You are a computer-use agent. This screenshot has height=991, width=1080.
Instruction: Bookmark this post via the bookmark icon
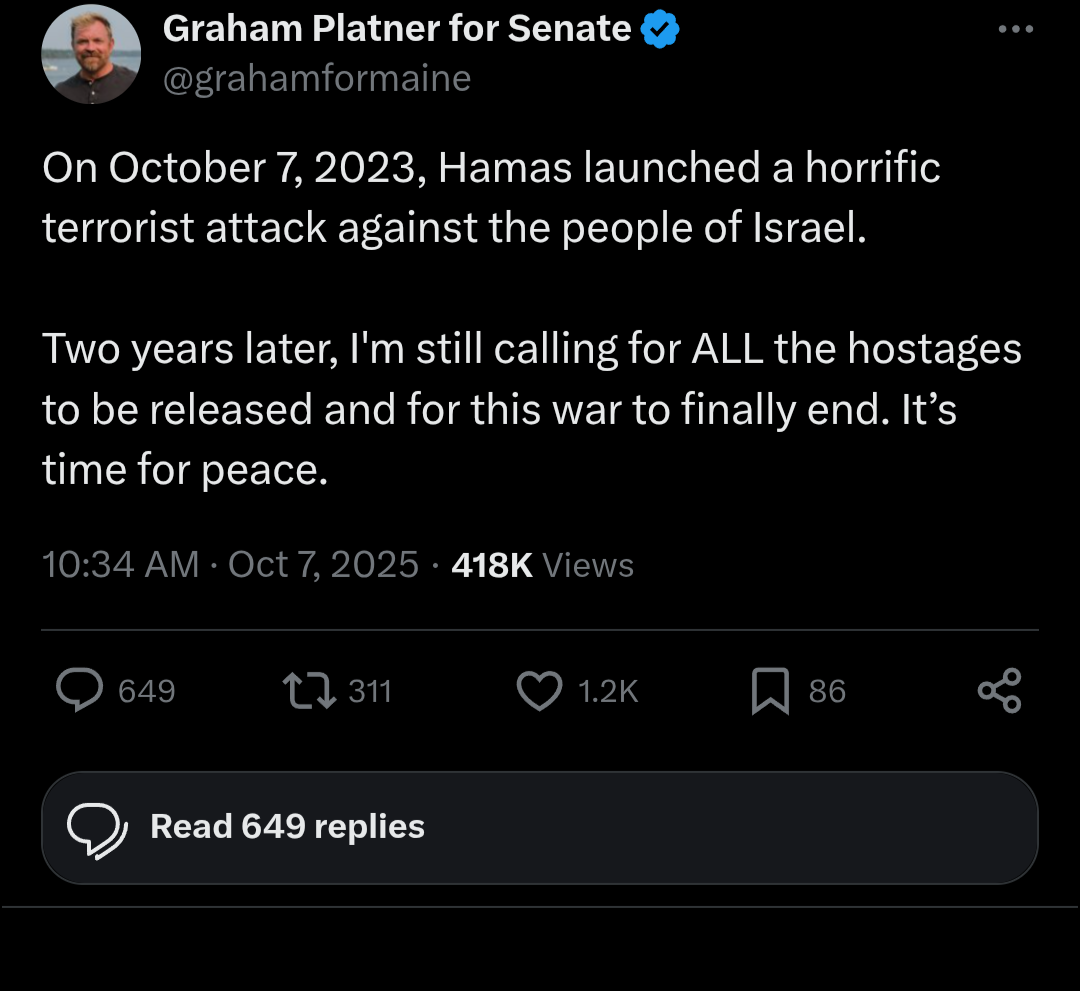[x=770, y=691]
